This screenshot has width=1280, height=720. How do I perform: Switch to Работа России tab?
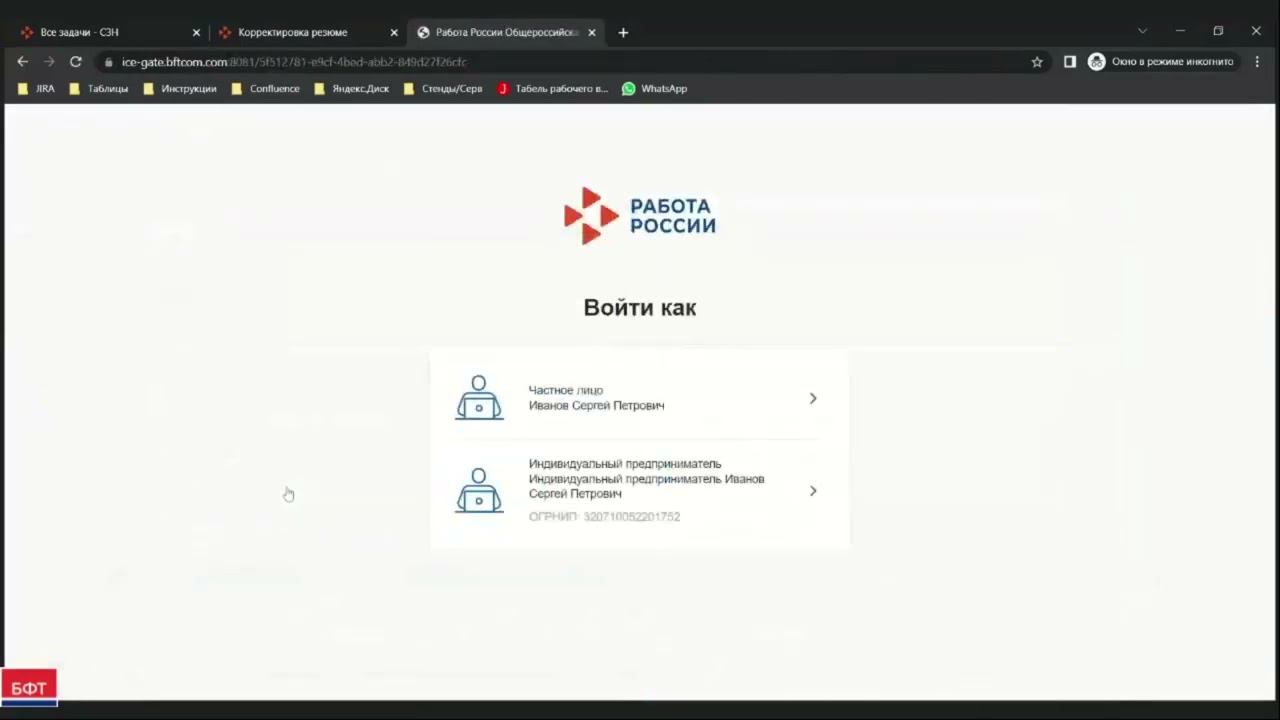coord(506,33)
